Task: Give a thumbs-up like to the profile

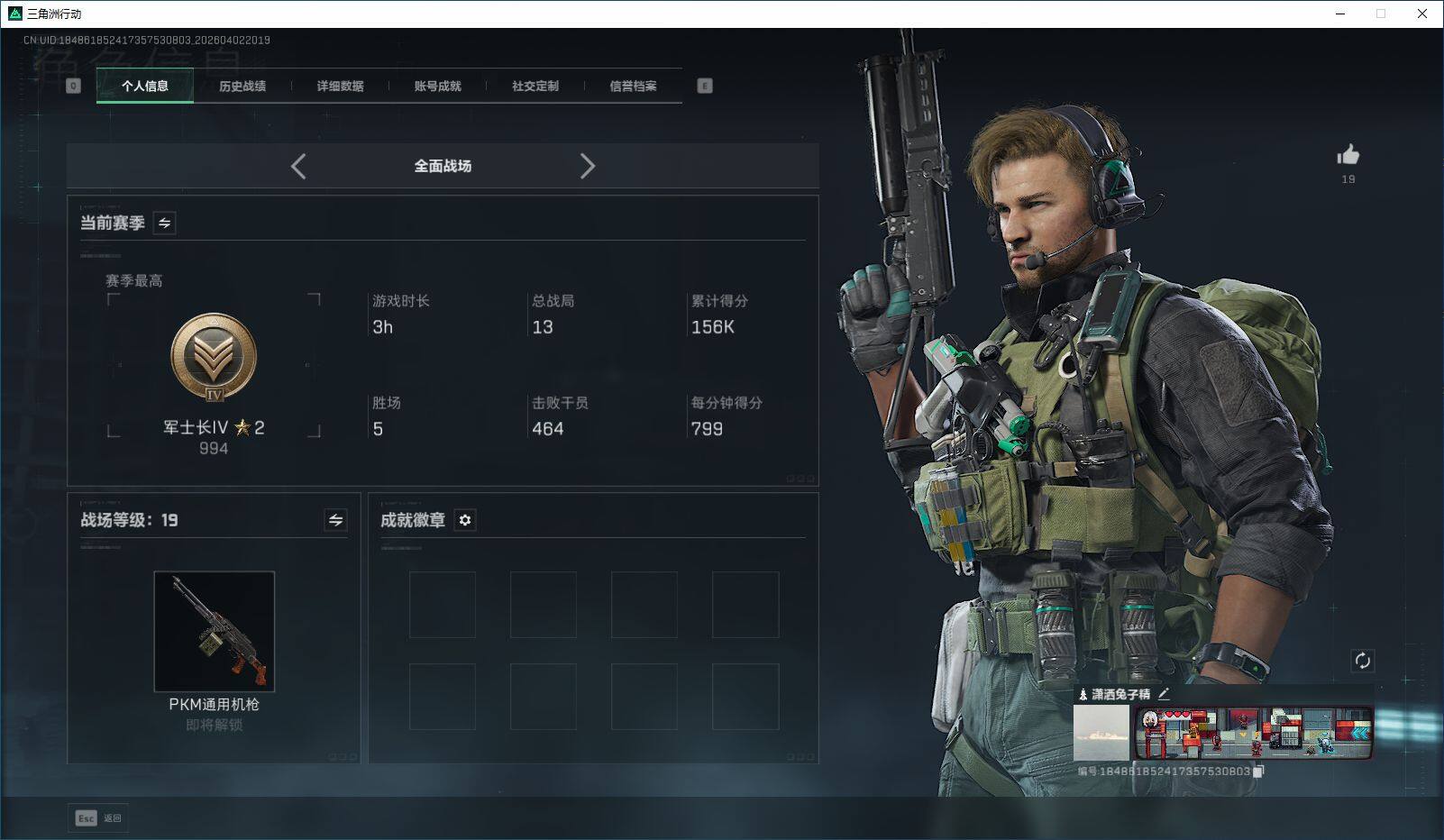Action: point(1348,155)
